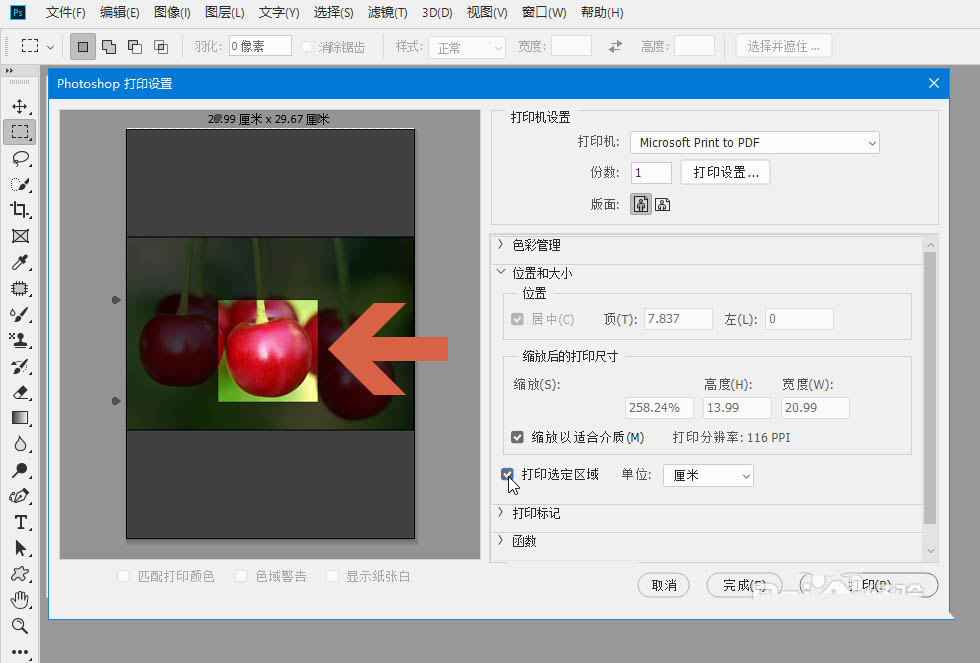
Task: Uncheck 打印选定区域 checkbox
Action: [508, 475]
